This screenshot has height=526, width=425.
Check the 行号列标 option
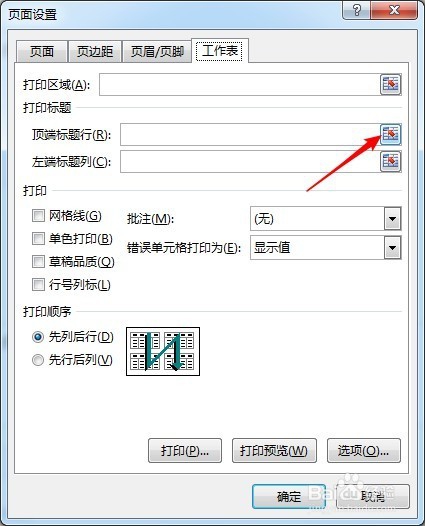coord(38,285)
